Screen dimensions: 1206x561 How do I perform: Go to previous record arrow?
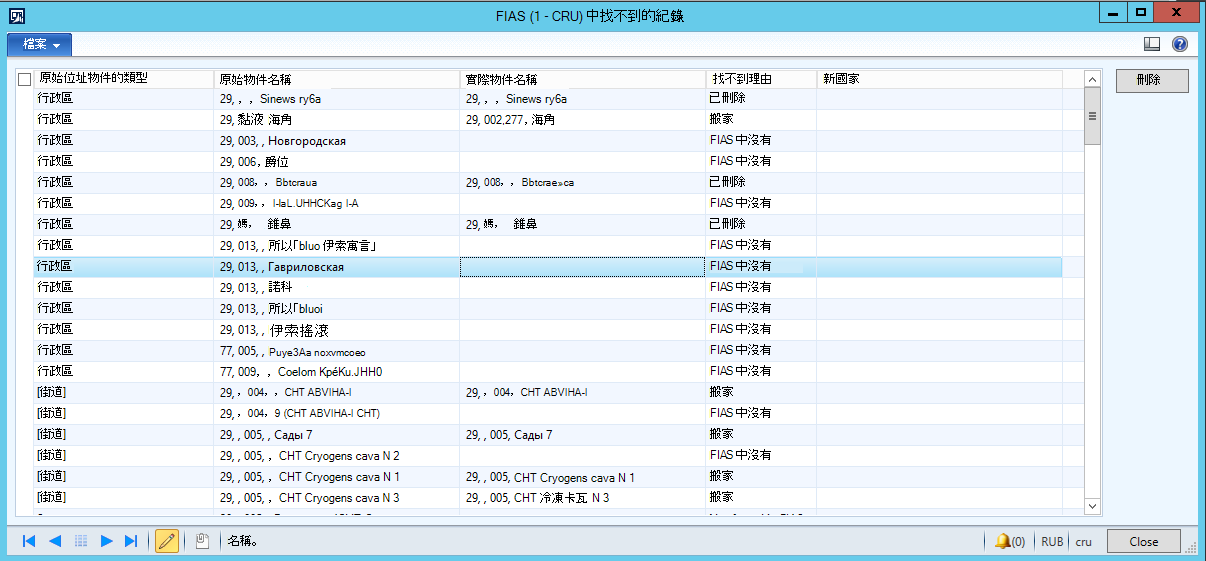pyautogui.click(x=55, y=541)
